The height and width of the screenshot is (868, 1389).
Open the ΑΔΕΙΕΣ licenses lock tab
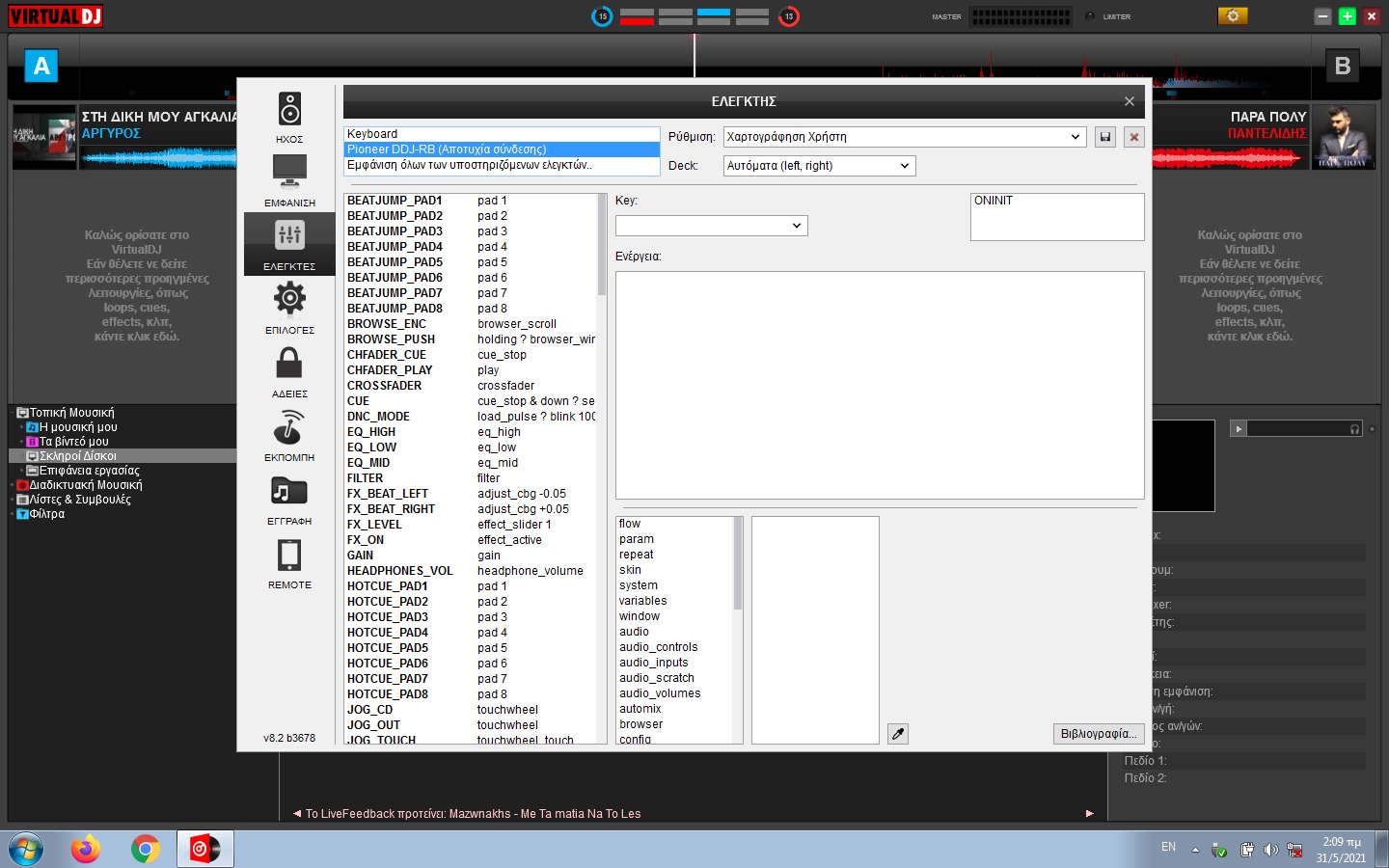tap(289, 371)
